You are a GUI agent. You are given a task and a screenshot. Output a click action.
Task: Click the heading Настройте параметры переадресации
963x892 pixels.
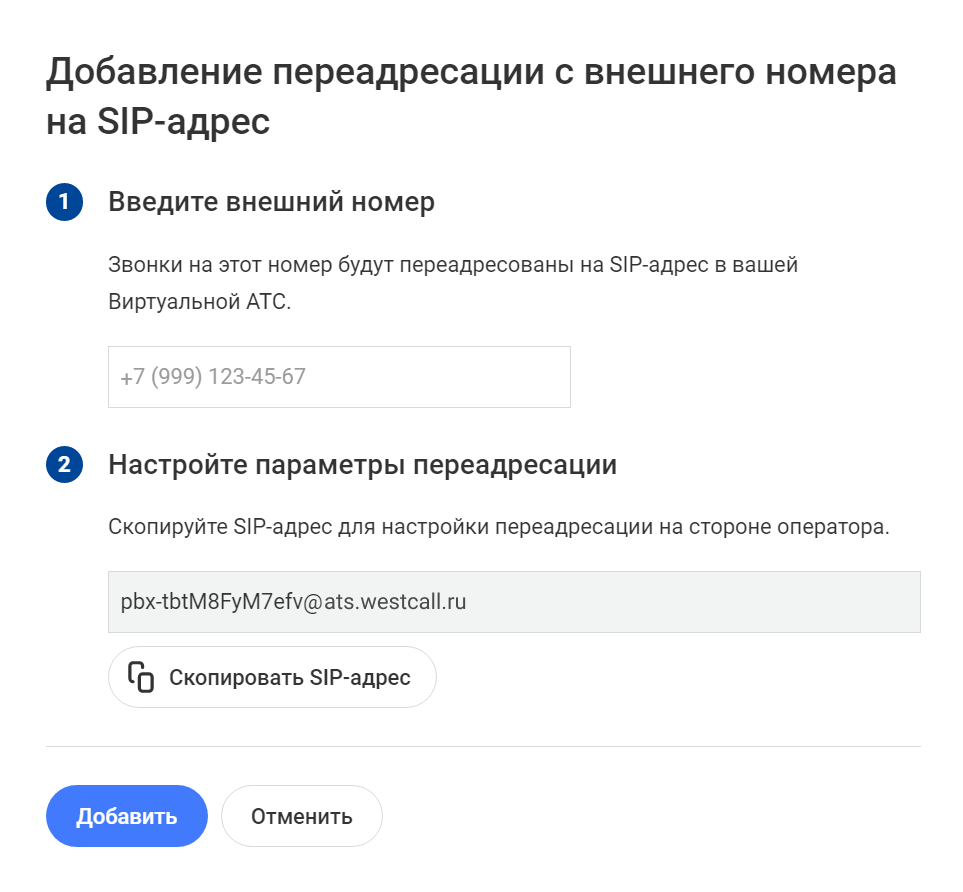[x=362, y=465]
